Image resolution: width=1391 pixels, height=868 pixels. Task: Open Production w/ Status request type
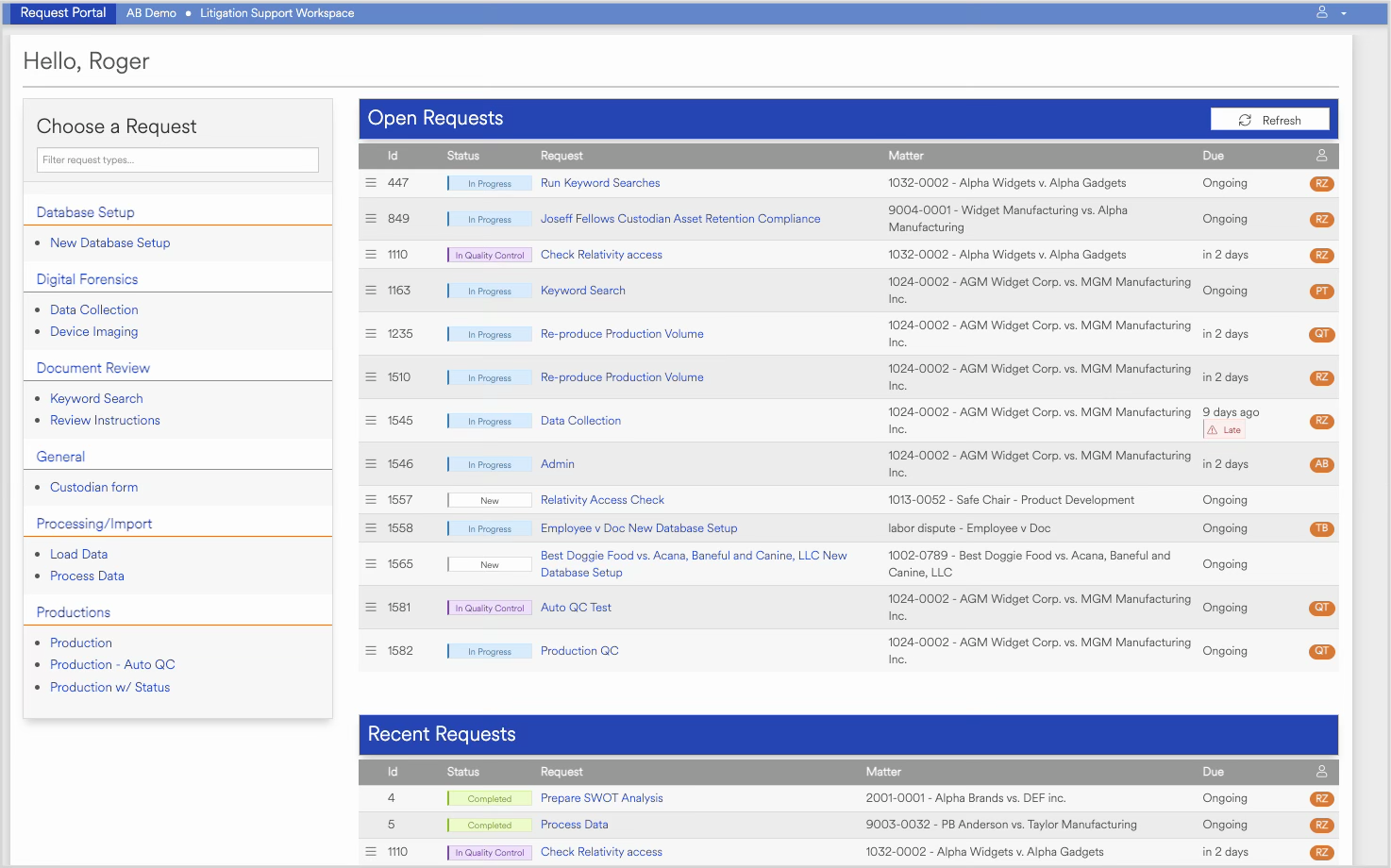109,687
